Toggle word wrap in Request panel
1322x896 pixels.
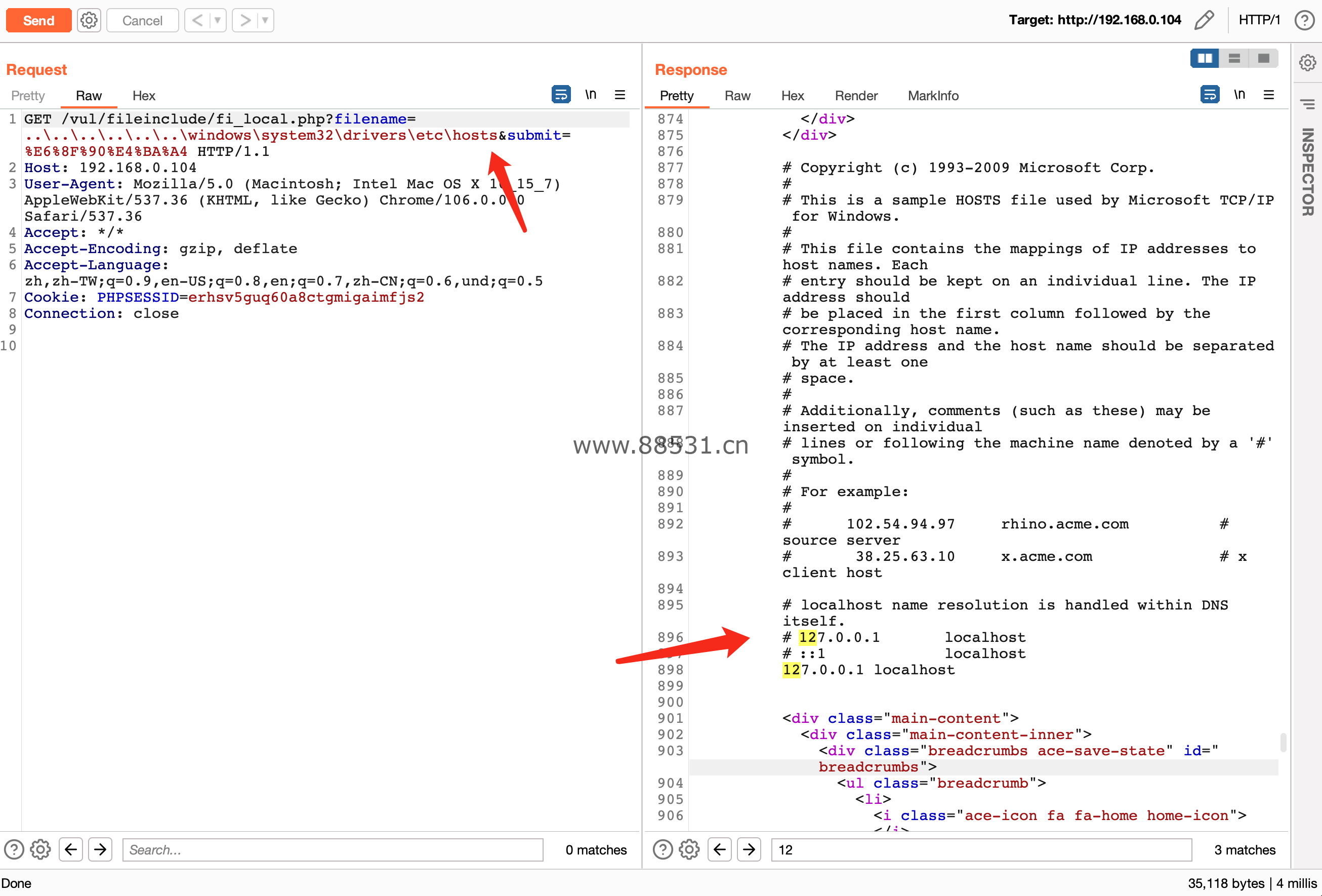561,95
